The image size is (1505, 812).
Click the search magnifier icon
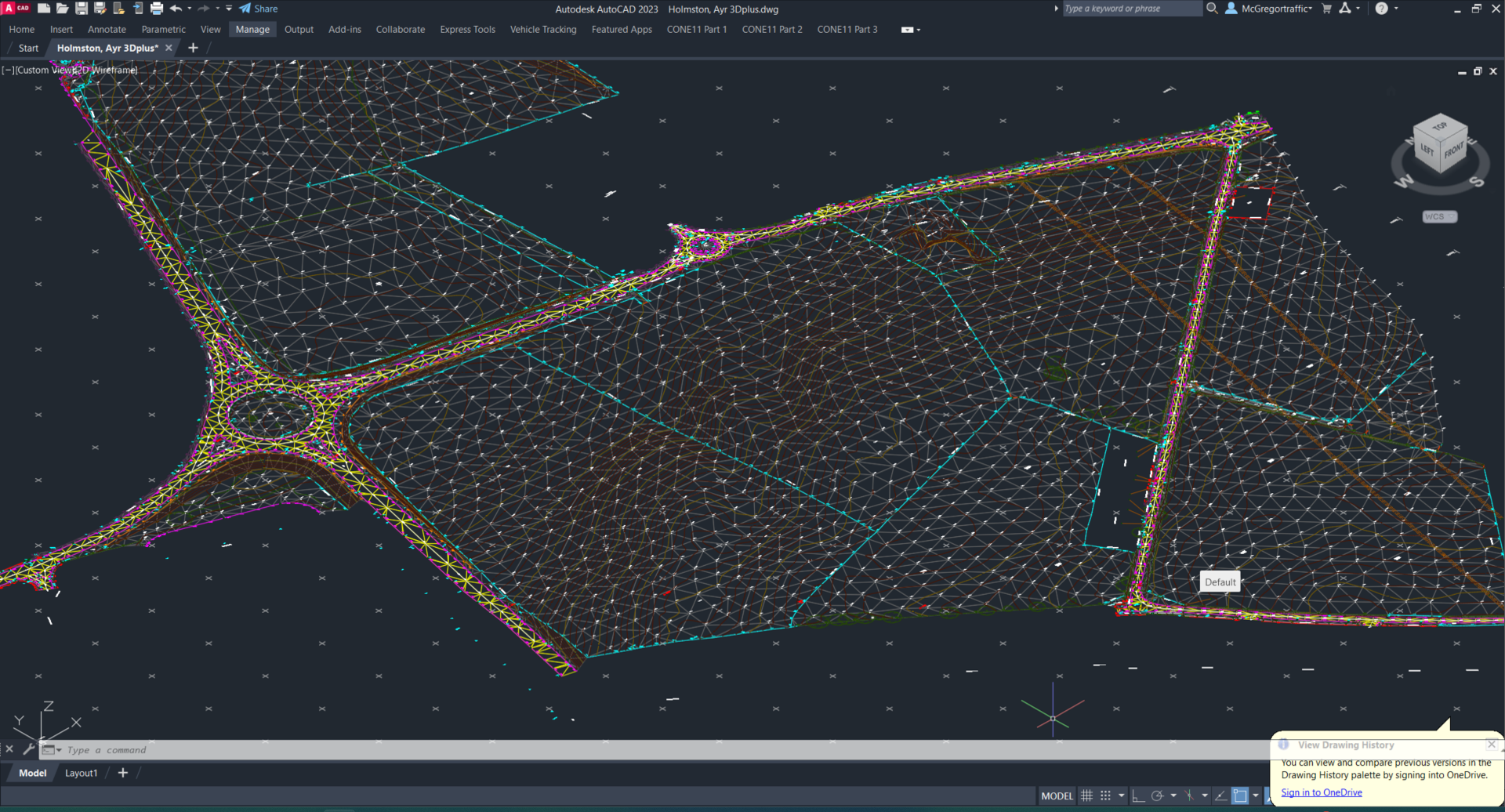1212,9
